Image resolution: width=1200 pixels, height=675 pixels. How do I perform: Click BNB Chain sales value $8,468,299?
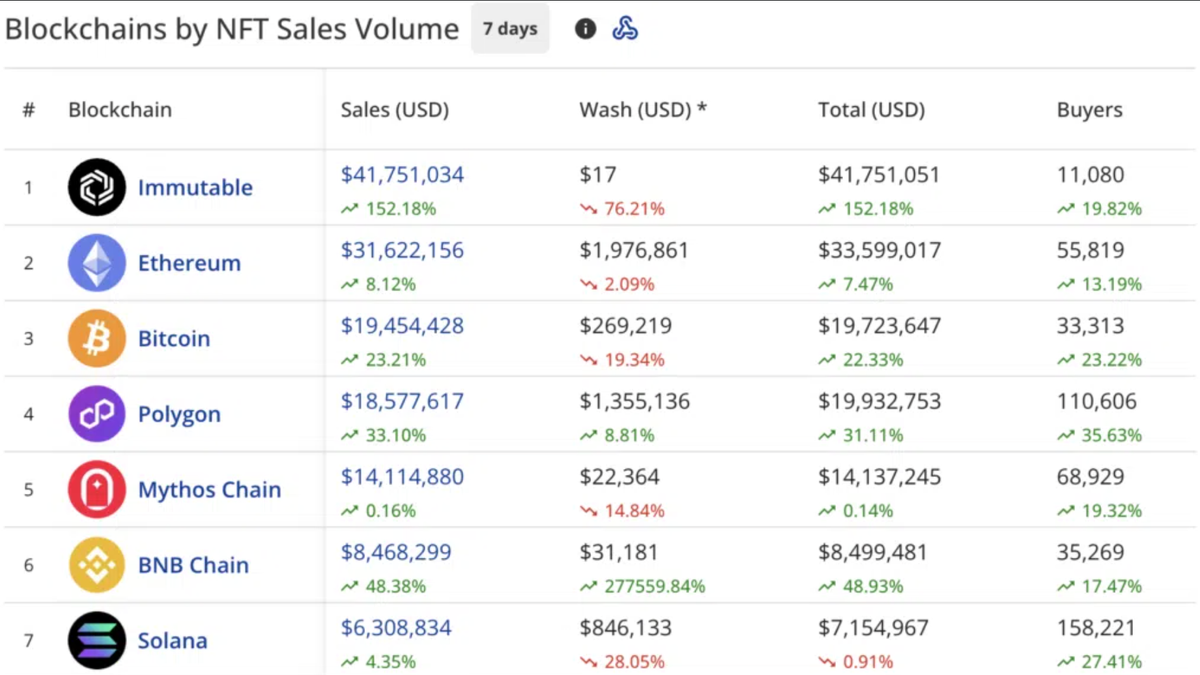coord(396,552)
